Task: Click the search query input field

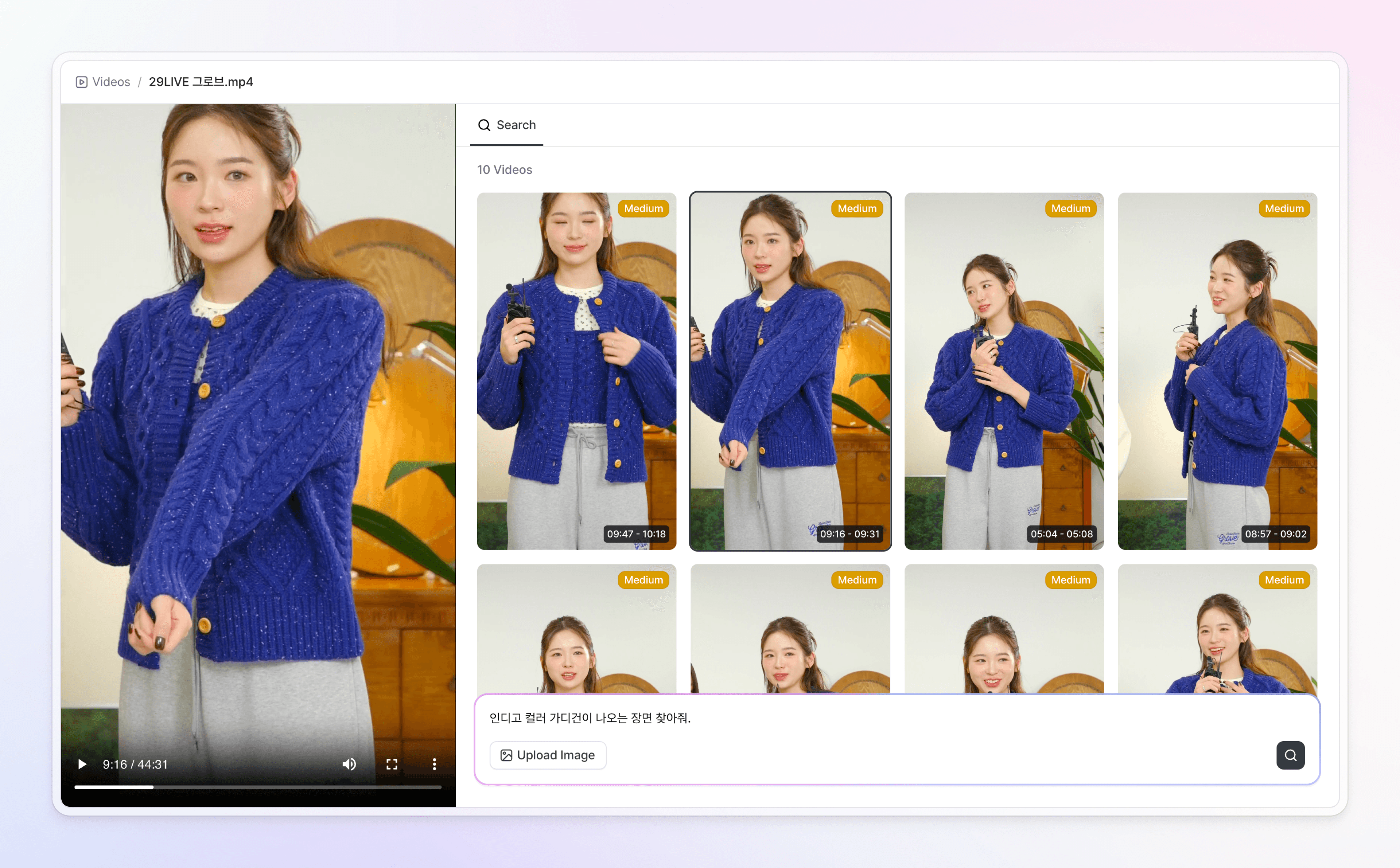Action: tap(804, 718)
